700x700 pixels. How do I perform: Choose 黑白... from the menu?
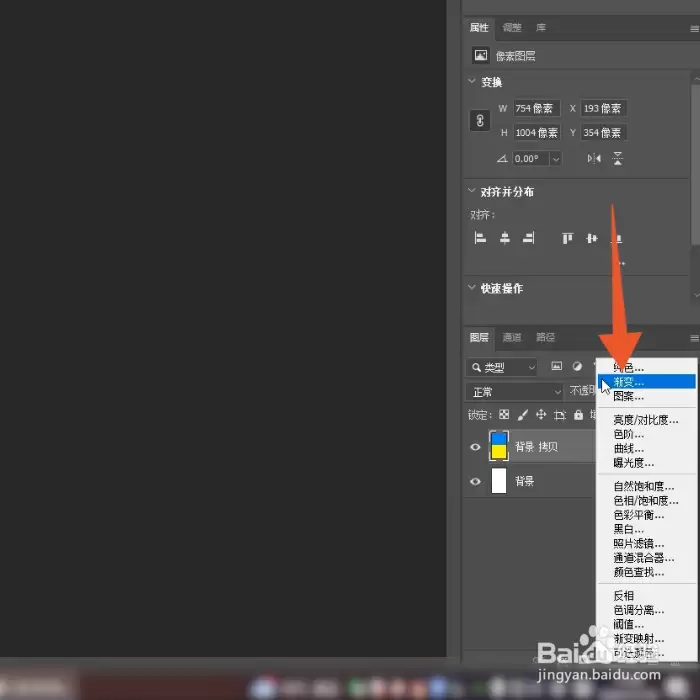point(646,529)
